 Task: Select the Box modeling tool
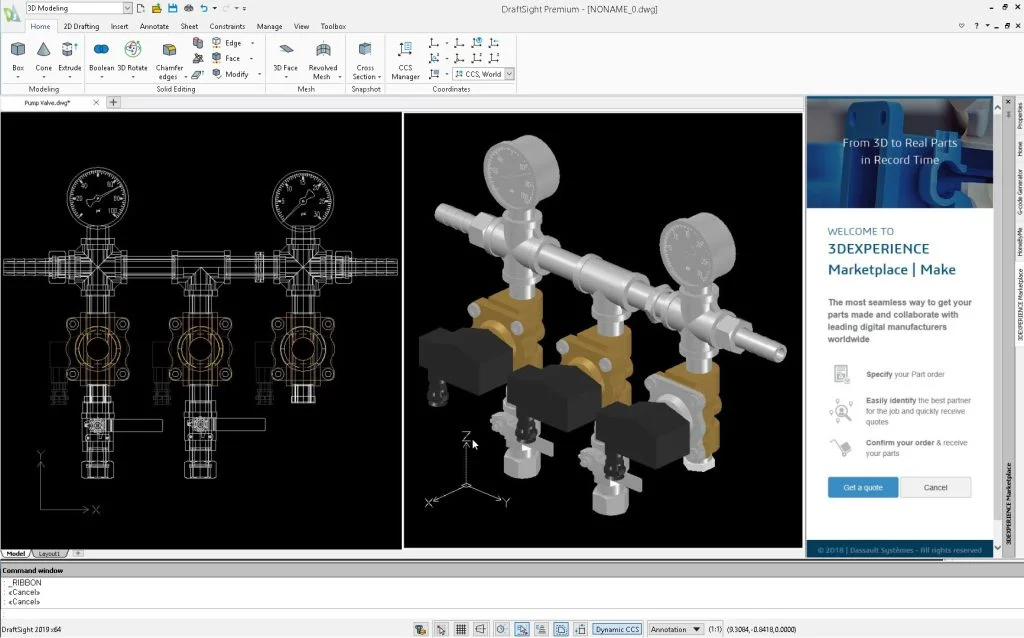16,55
